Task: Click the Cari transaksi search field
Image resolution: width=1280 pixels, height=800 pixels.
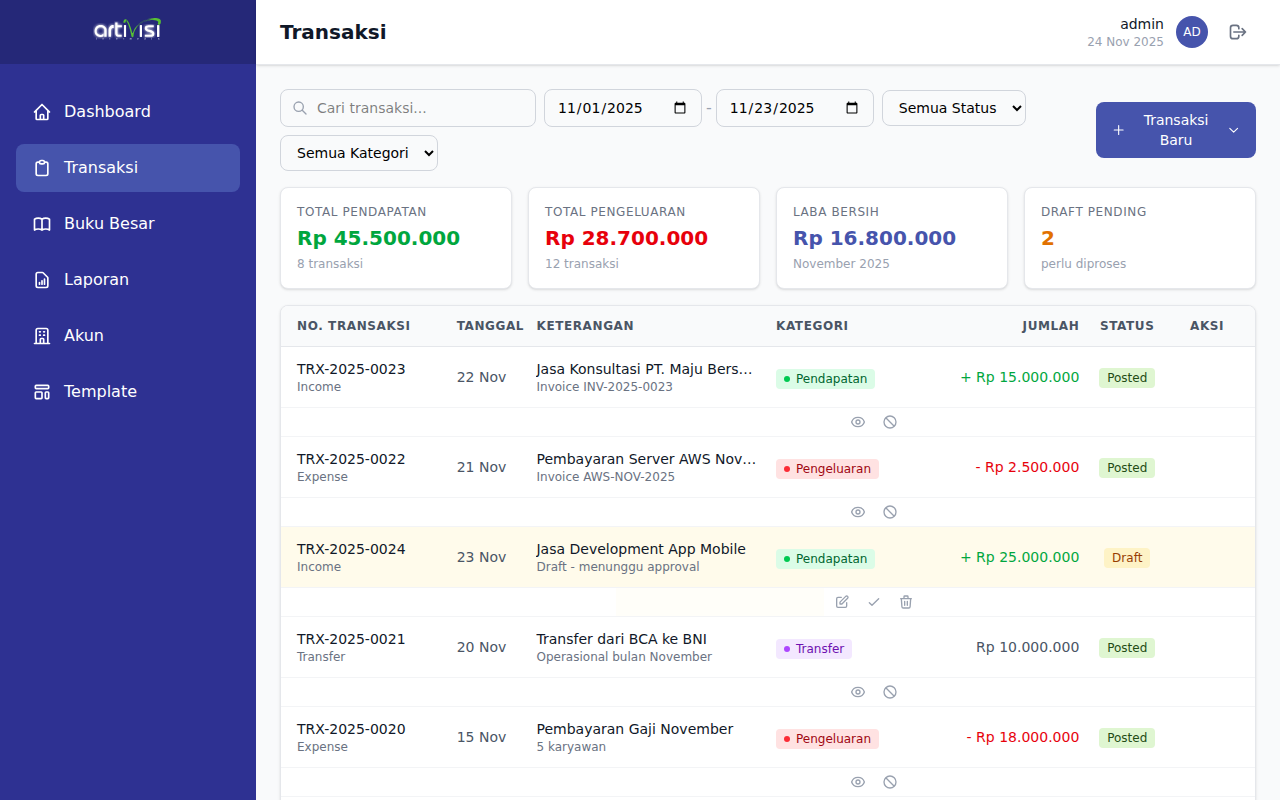Action: pyautogui.click(x=407, y=107)
